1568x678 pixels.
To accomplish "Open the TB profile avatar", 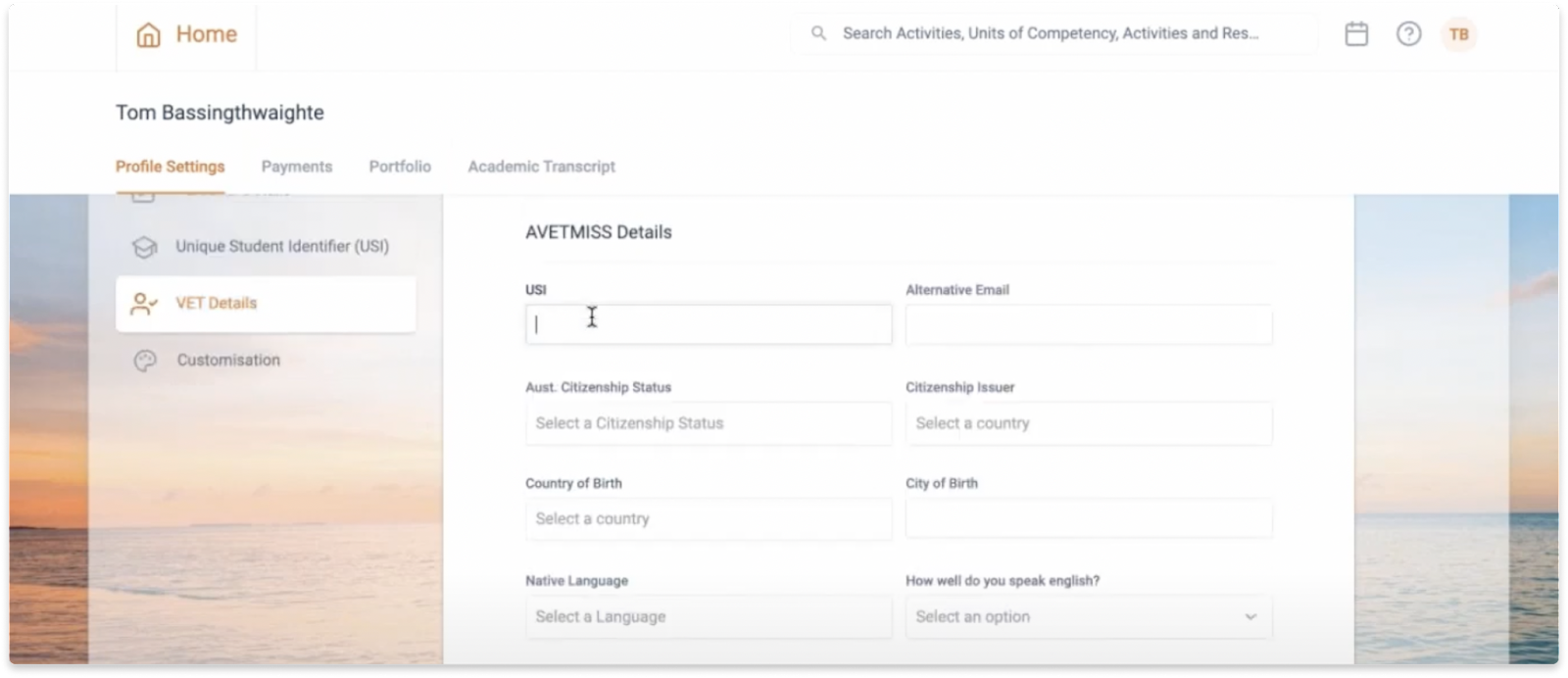I will point(1459,33).
